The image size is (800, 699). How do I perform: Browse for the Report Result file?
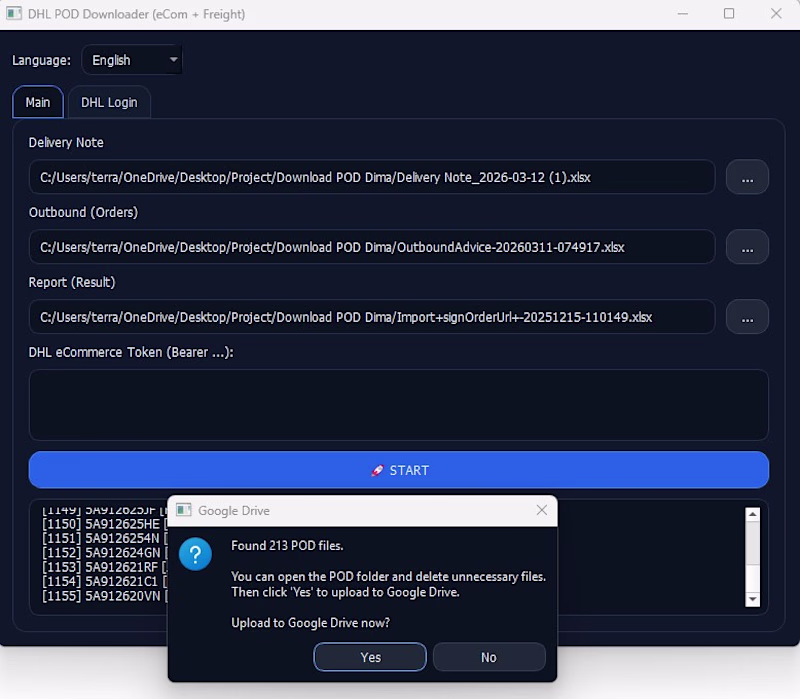coord(747,317)
